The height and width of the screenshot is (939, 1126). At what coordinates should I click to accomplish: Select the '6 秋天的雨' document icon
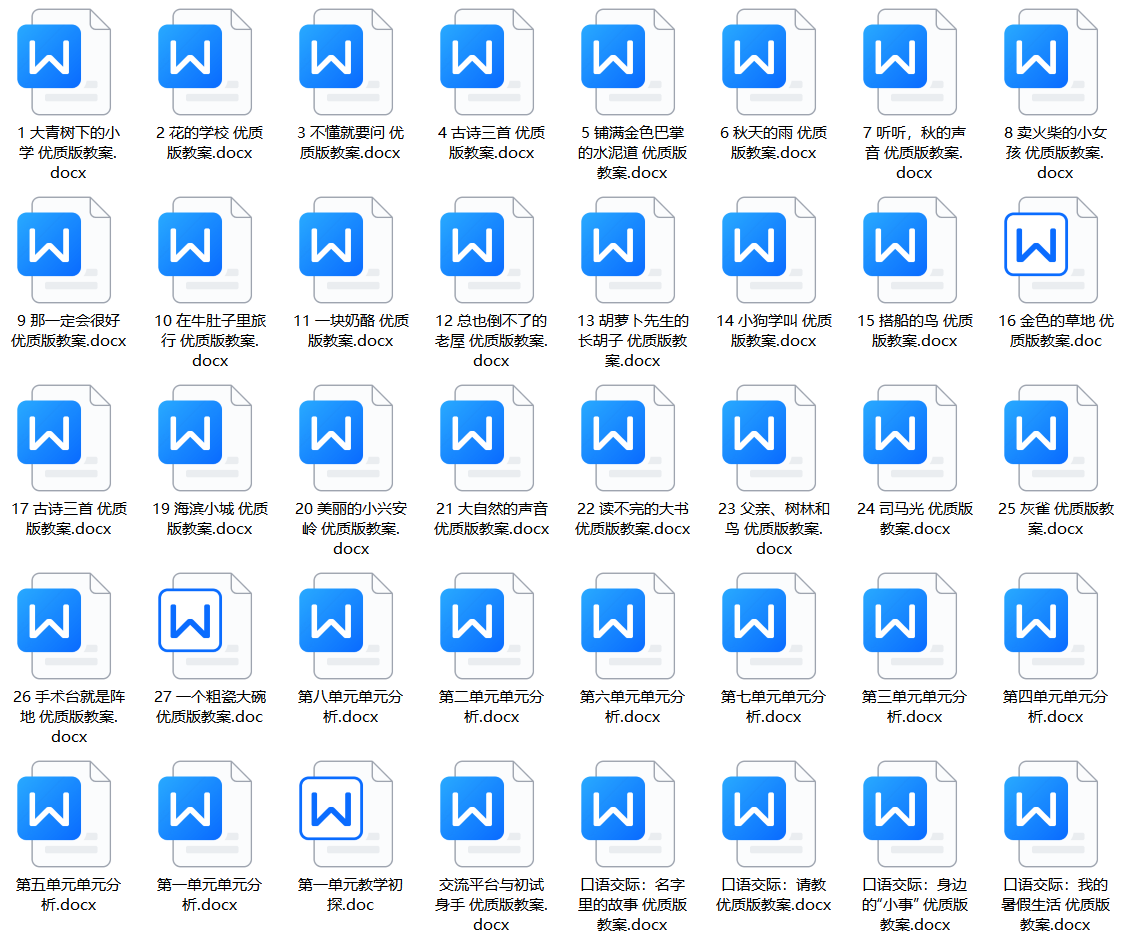[769, 62]
